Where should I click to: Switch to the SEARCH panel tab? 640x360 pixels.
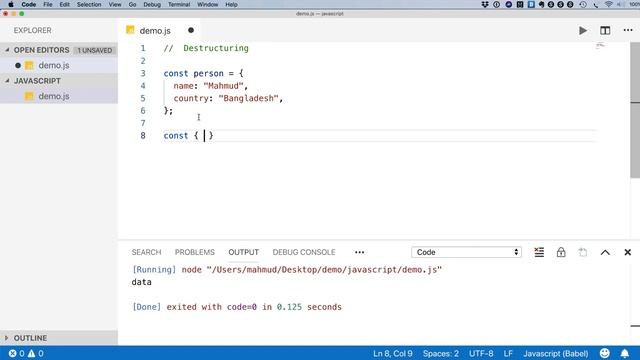click(146, 252)
